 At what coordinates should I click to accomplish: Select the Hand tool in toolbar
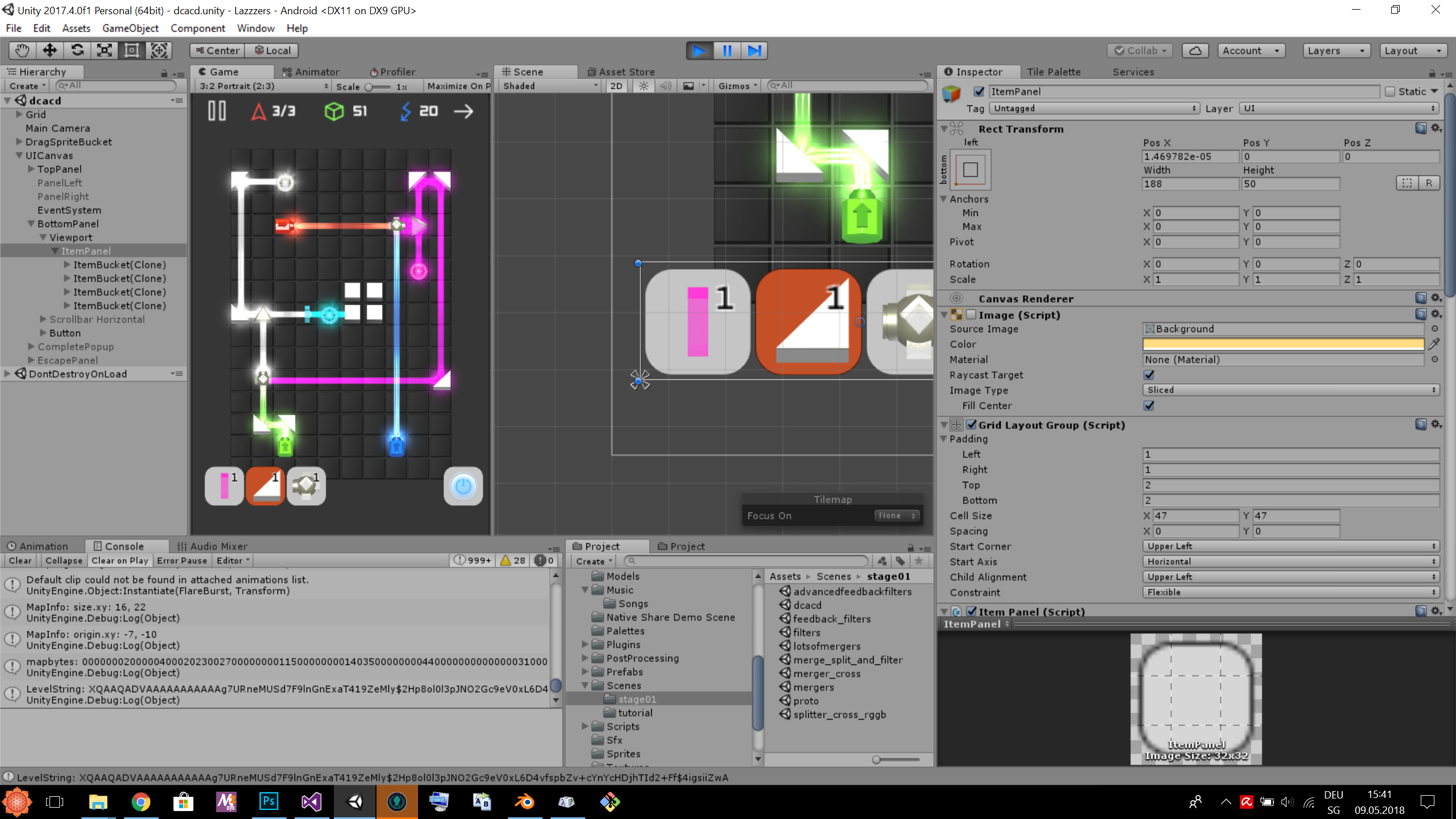click(22, 51)
